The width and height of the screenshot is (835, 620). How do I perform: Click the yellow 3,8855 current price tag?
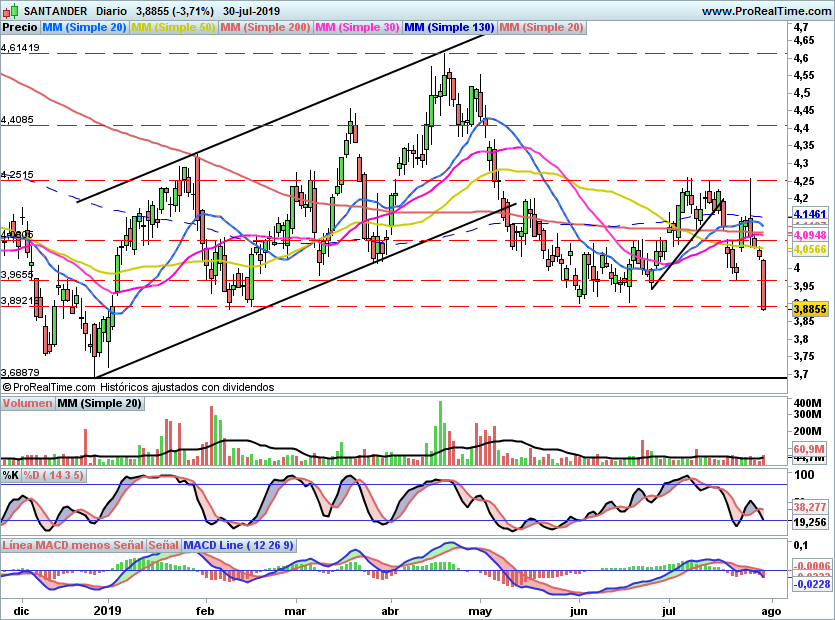coord(810,309)
